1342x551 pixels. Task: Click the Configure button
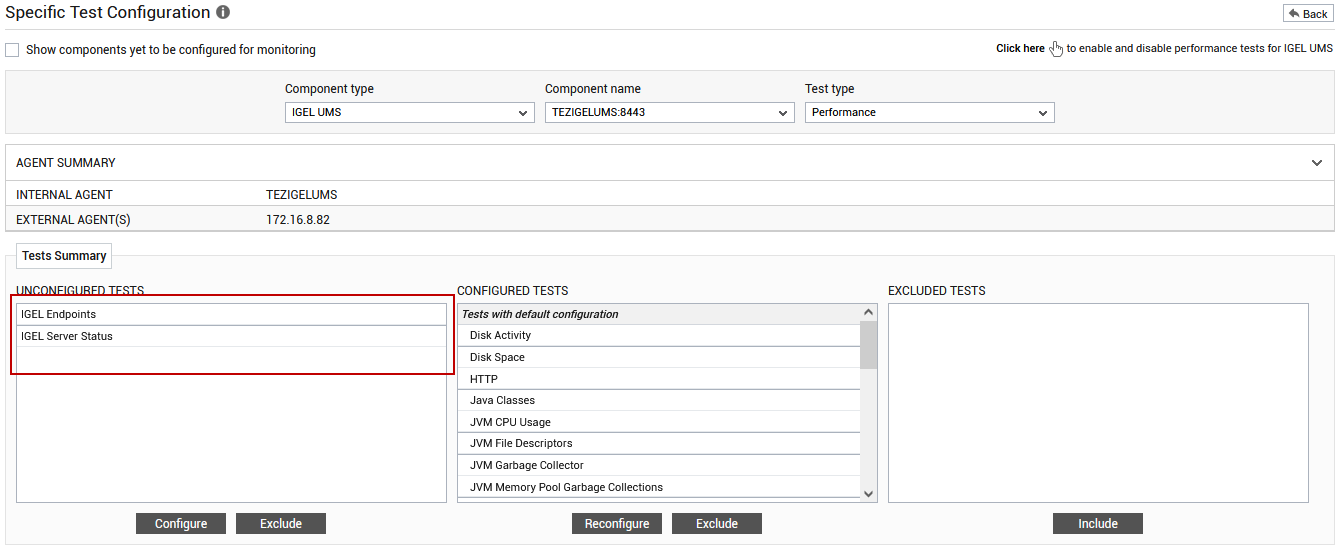click(x=181, y=524)
